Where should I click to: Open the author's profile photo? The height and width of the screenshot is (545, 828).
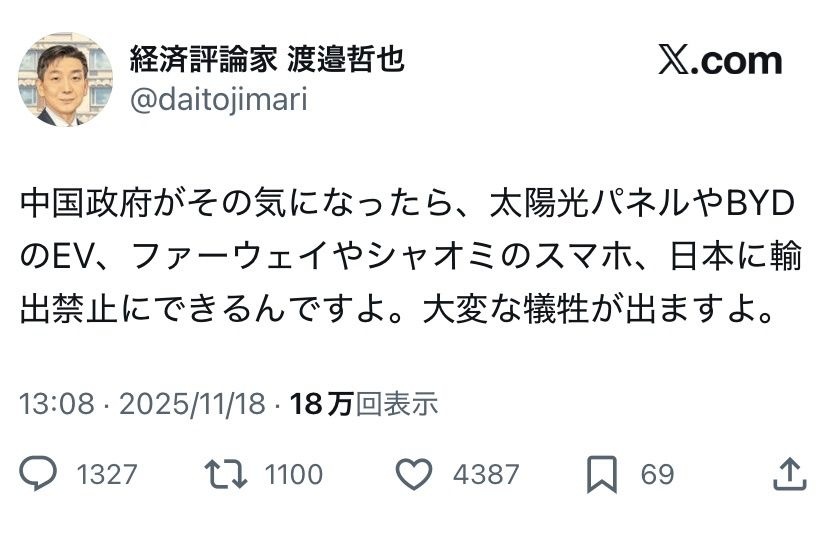click(x=65, y=79)
